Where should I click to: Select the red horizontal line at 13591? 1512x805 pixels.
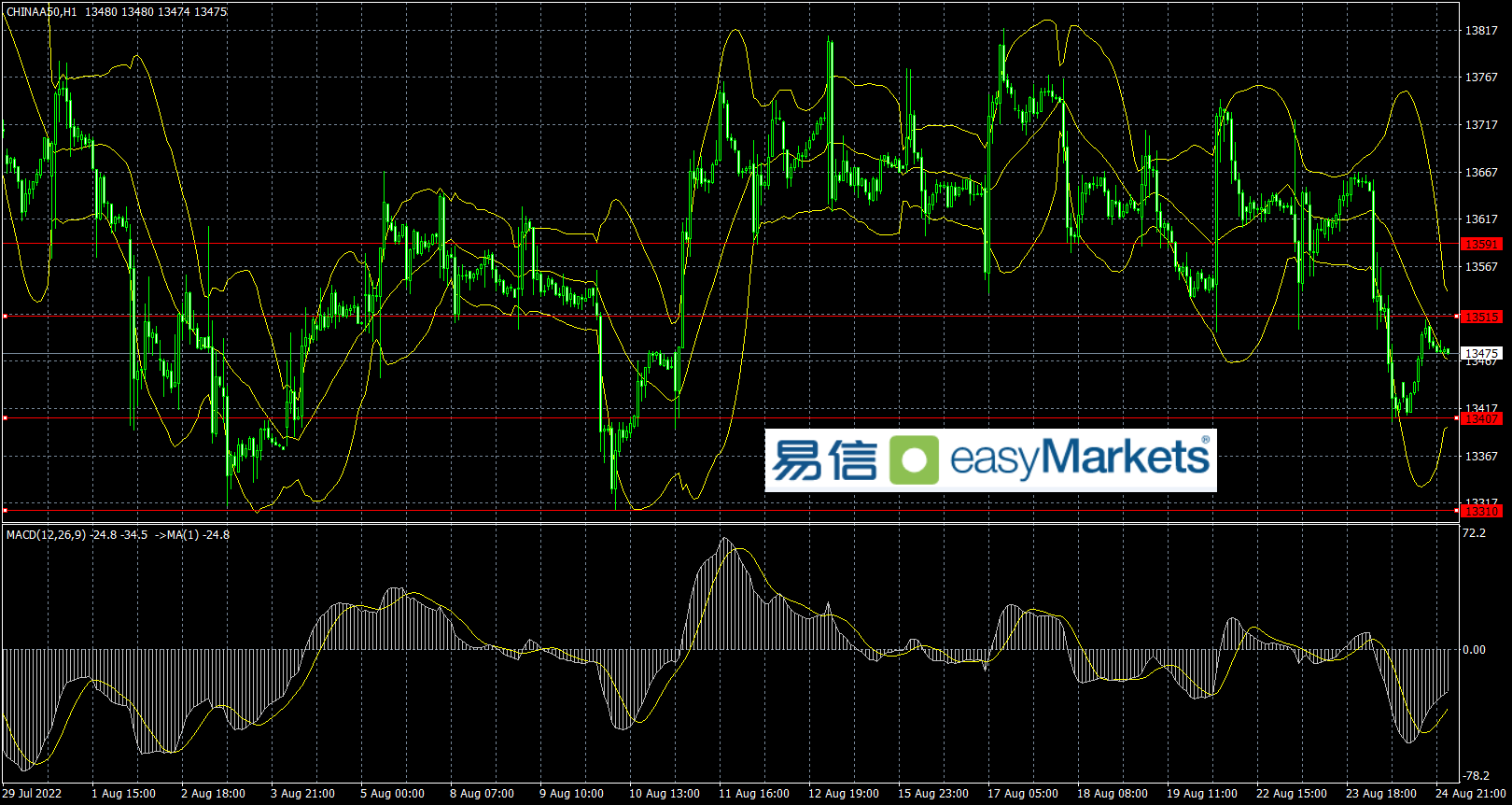(x=731, y=244)
